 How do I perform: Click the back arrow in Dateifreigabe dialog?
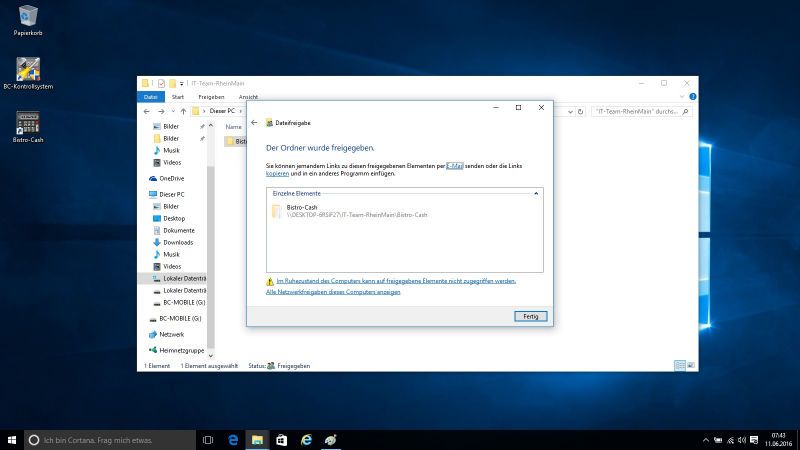pos(254,122)
